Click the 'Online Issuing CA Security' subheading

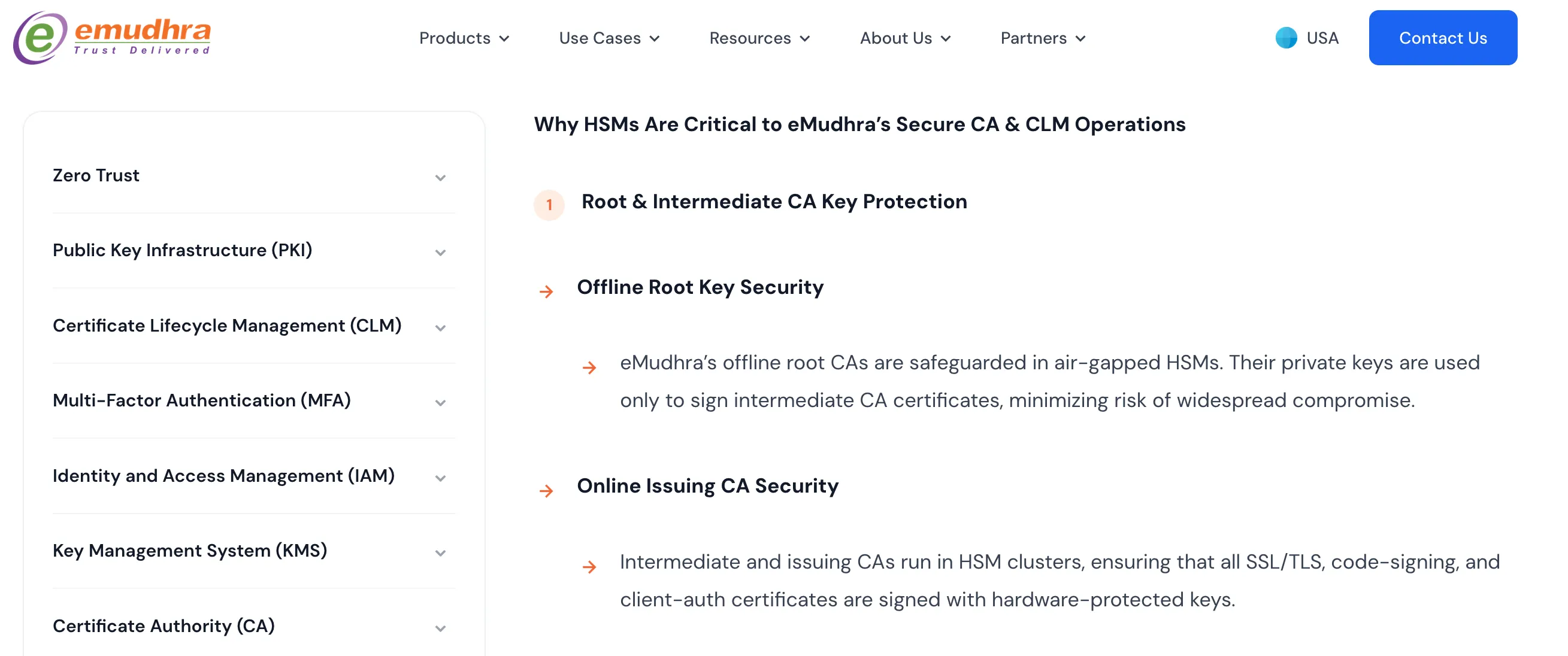tap(707, 486)
